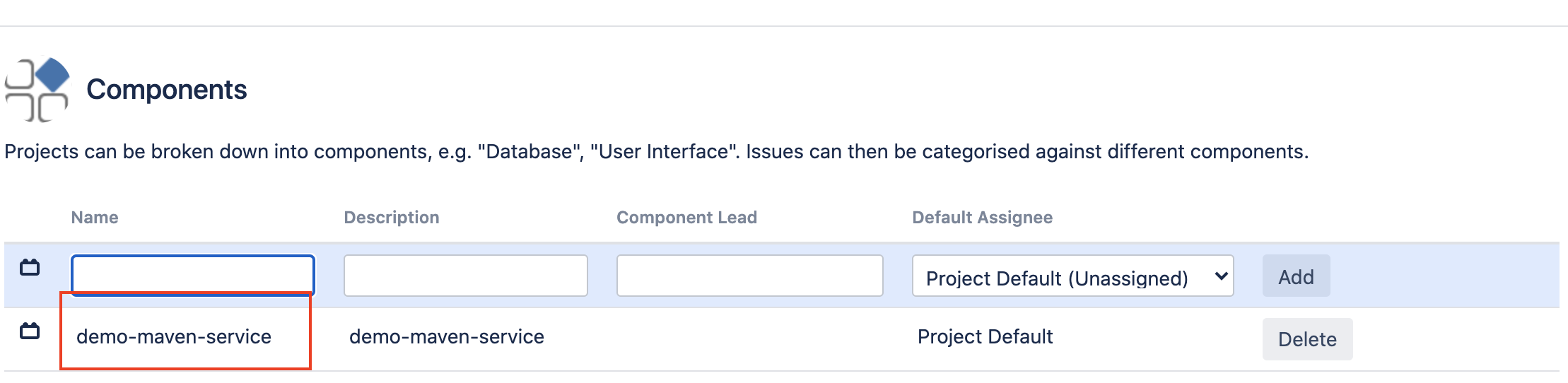Click the Component Lead column header

coord(686,218)
